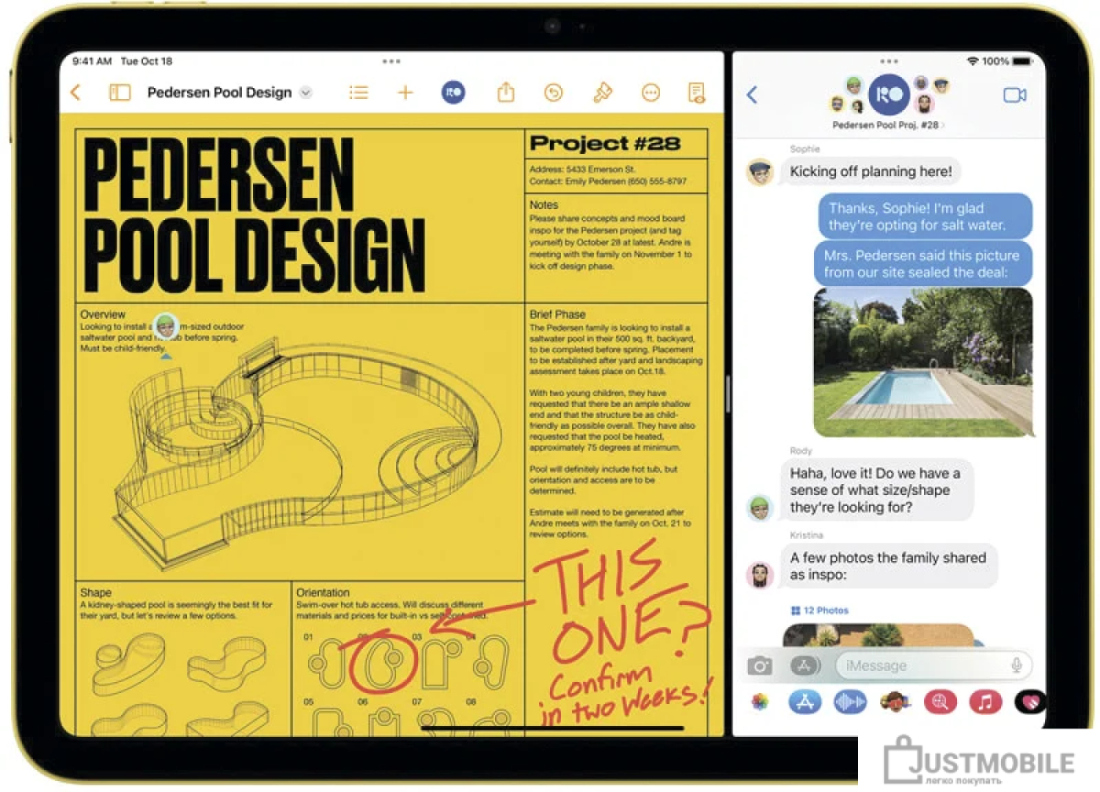Start dictation with the microphone in iMessage field
1100x792 pixels.
[1016, 665]
